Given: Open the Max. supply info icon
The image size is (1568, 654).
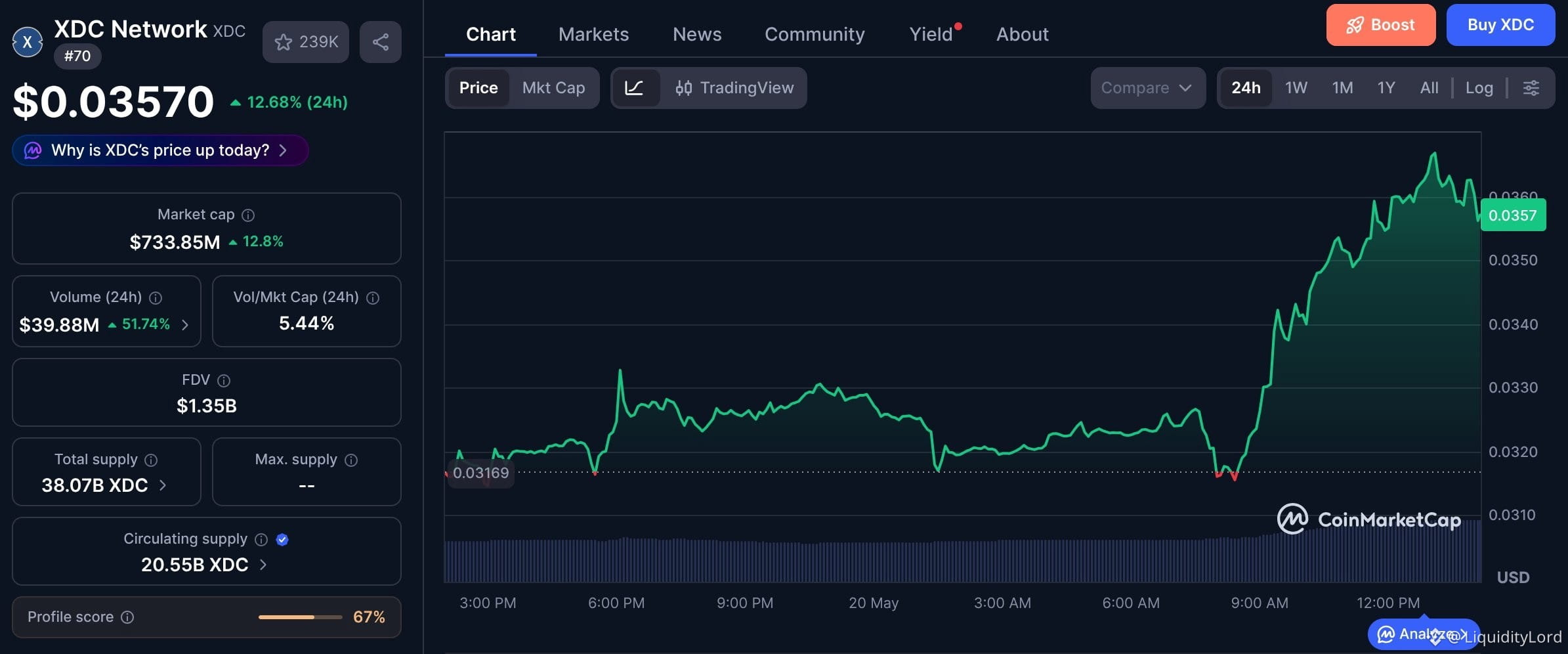Looking at the screenshot, I should [x=351, y=460].
